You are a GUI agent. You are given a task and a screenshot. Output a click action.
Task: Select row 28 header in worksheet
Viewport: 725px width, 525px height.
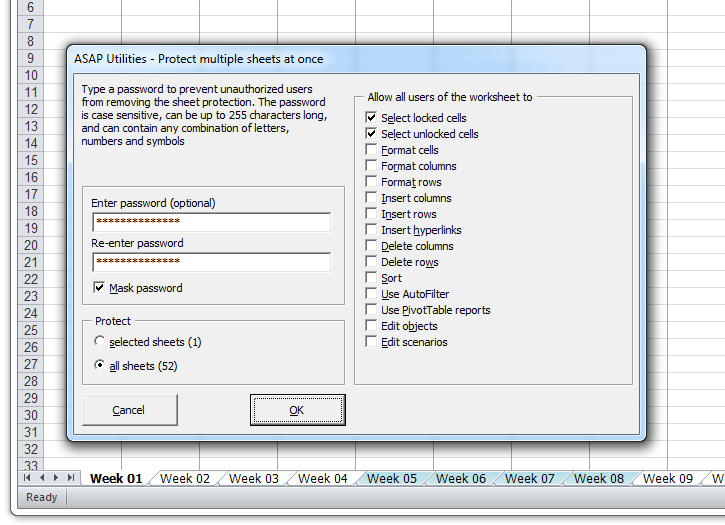pyautogui.click(x=31, y=381)
